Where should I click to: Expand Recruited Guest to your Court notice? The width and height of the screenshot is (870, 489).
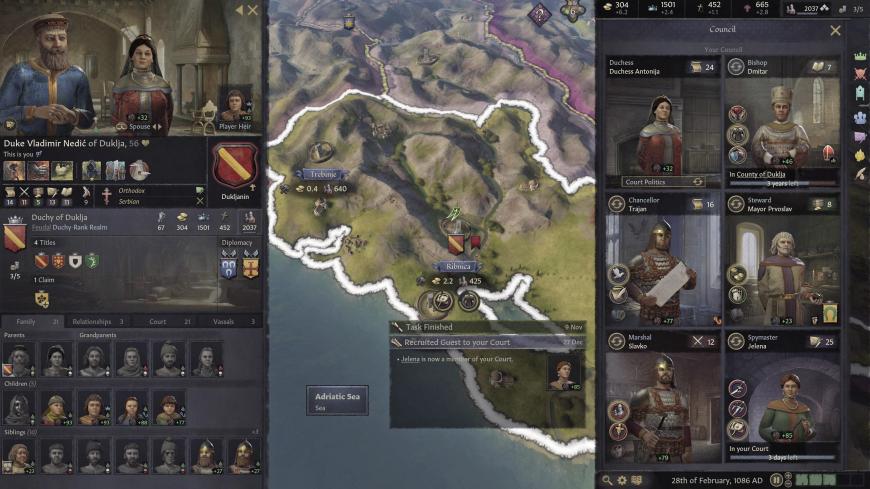(x=488, y=342)
